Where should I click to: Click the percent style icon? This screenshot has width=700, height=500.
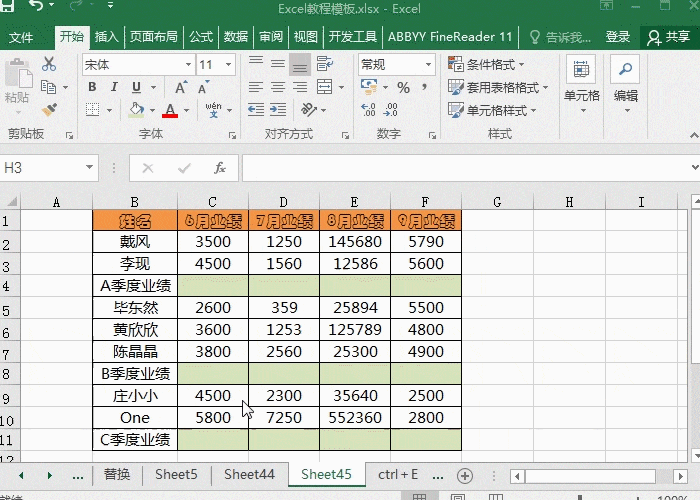[403, 88]
